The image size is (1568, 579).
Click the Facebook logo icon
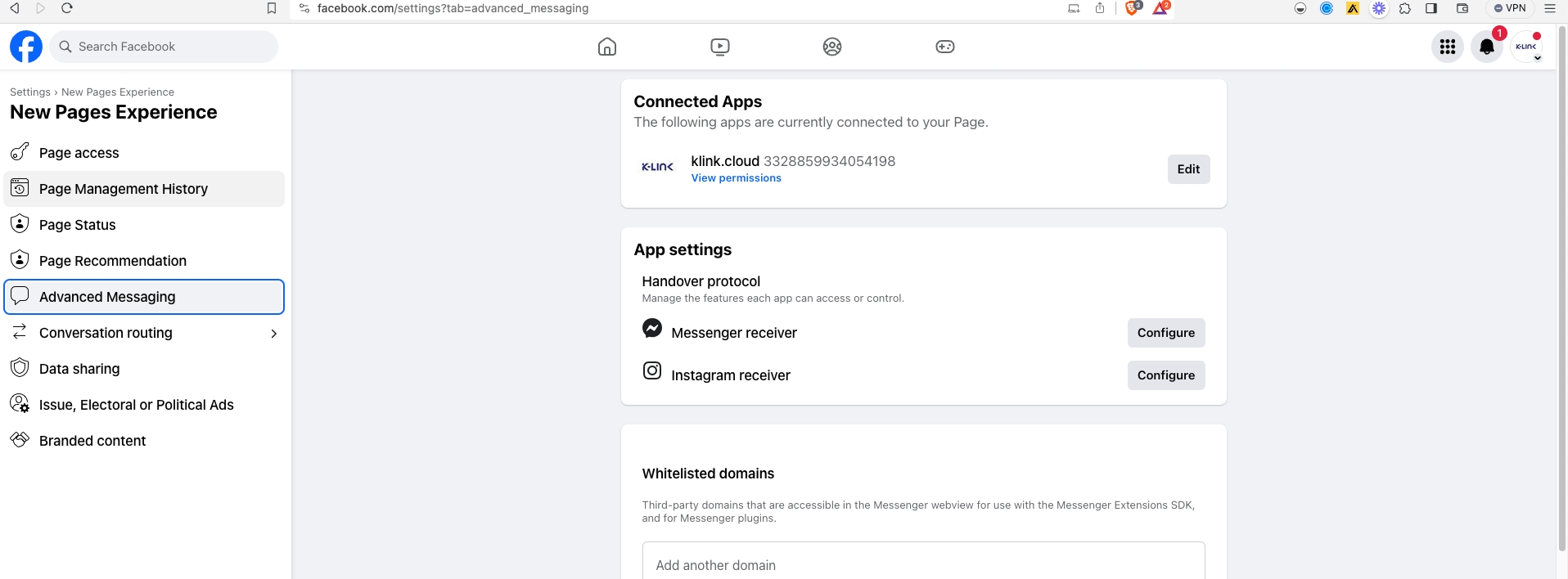(x=26, y=47)
